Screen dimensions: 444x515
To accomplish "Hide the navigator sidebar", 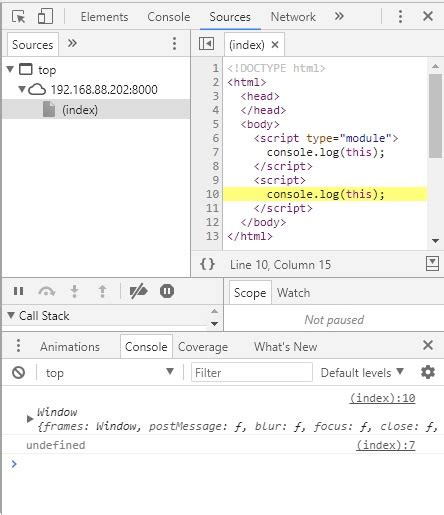I will pyautogui.click(x=206, y=44).
